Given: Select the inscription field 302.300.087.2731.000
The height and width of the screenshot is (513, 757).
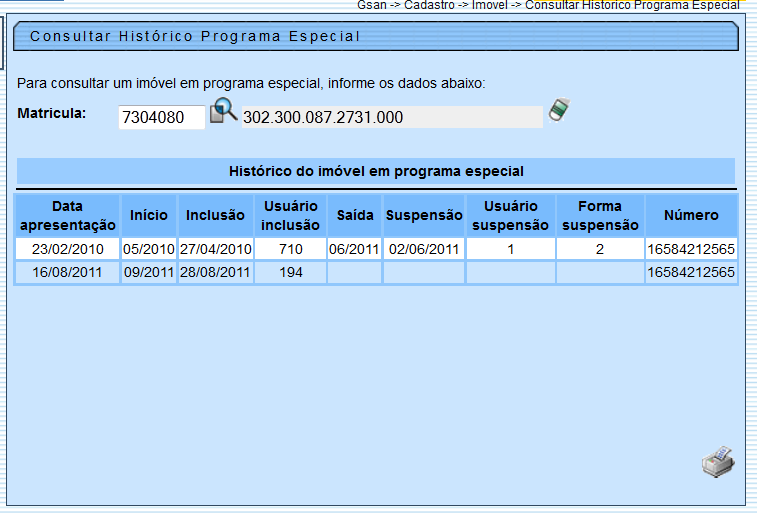Looking at the screenshot, I should click(391, 117).
